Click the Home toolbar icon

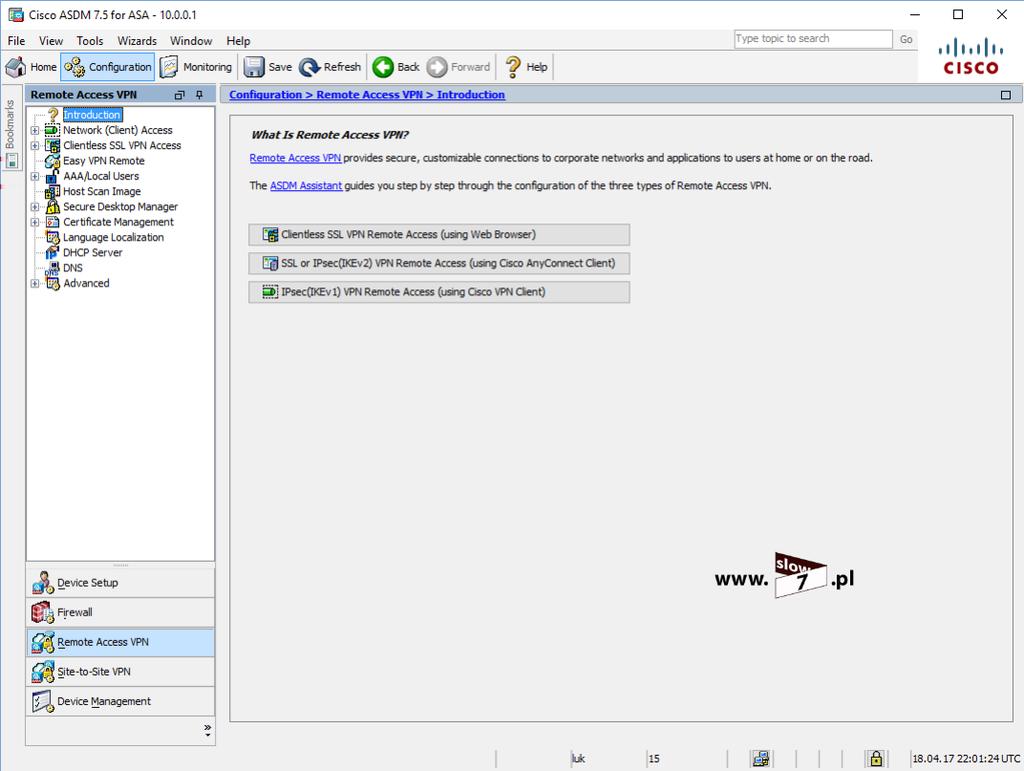(31, 67)
